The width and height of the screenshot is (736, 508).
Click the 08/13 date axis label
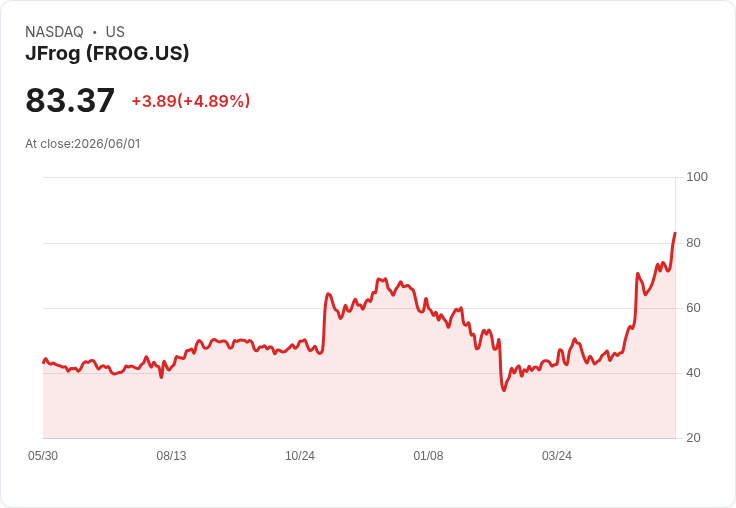[x=171, y=456]
